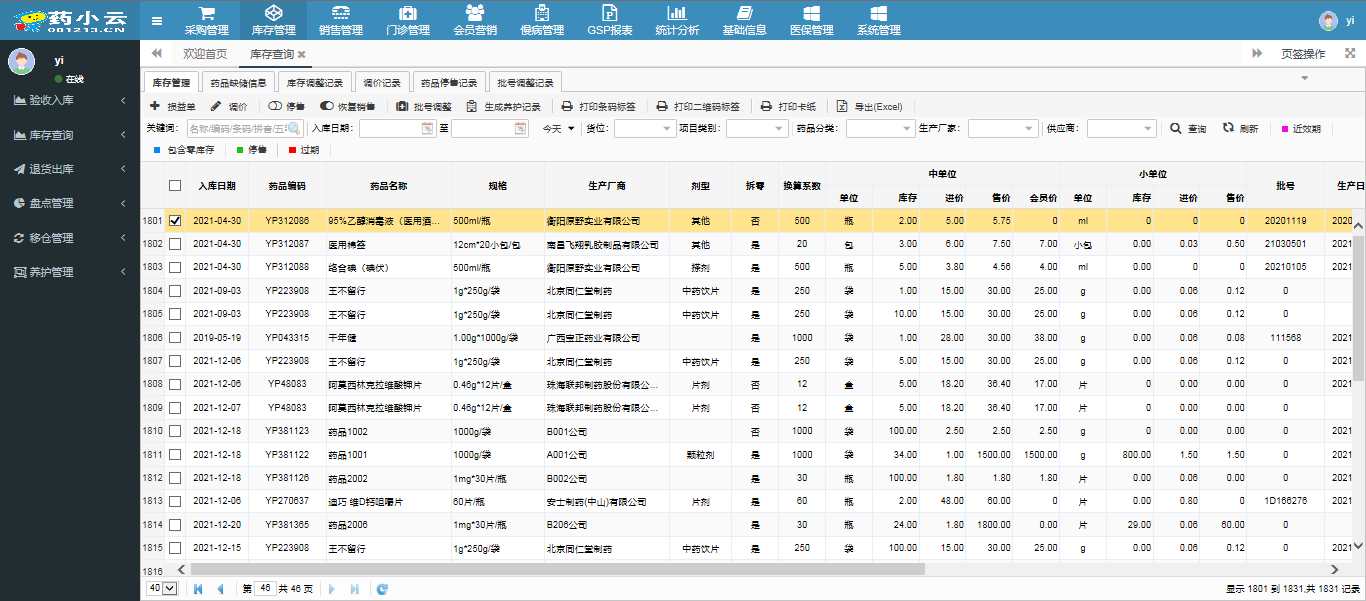Viewport: 1366px width, 601px height.
Task: Open the 生成养护记录 clipboard icon
Action: 472,106
